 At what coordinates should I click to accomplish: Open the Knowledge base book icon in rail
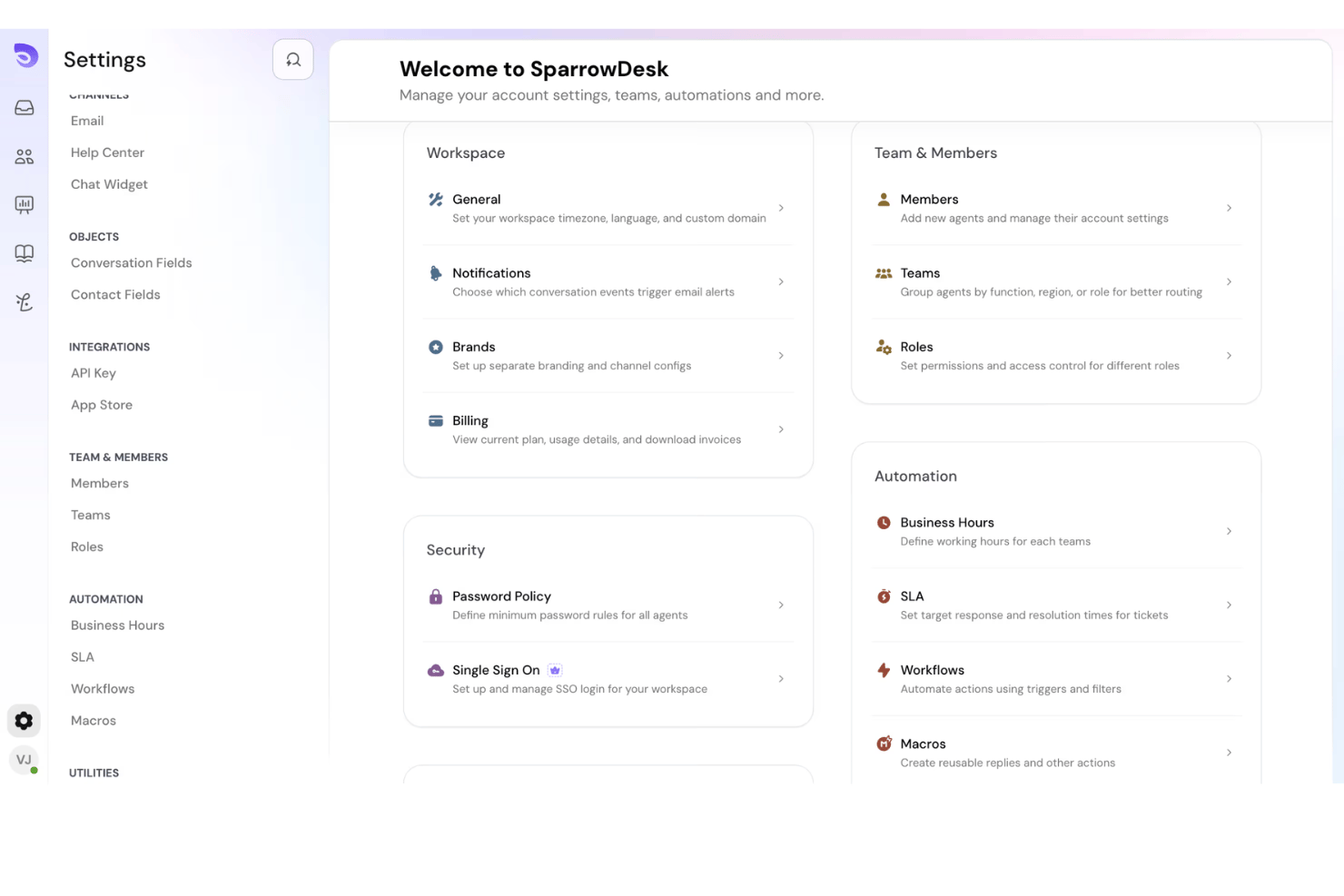tap(25, 253)
